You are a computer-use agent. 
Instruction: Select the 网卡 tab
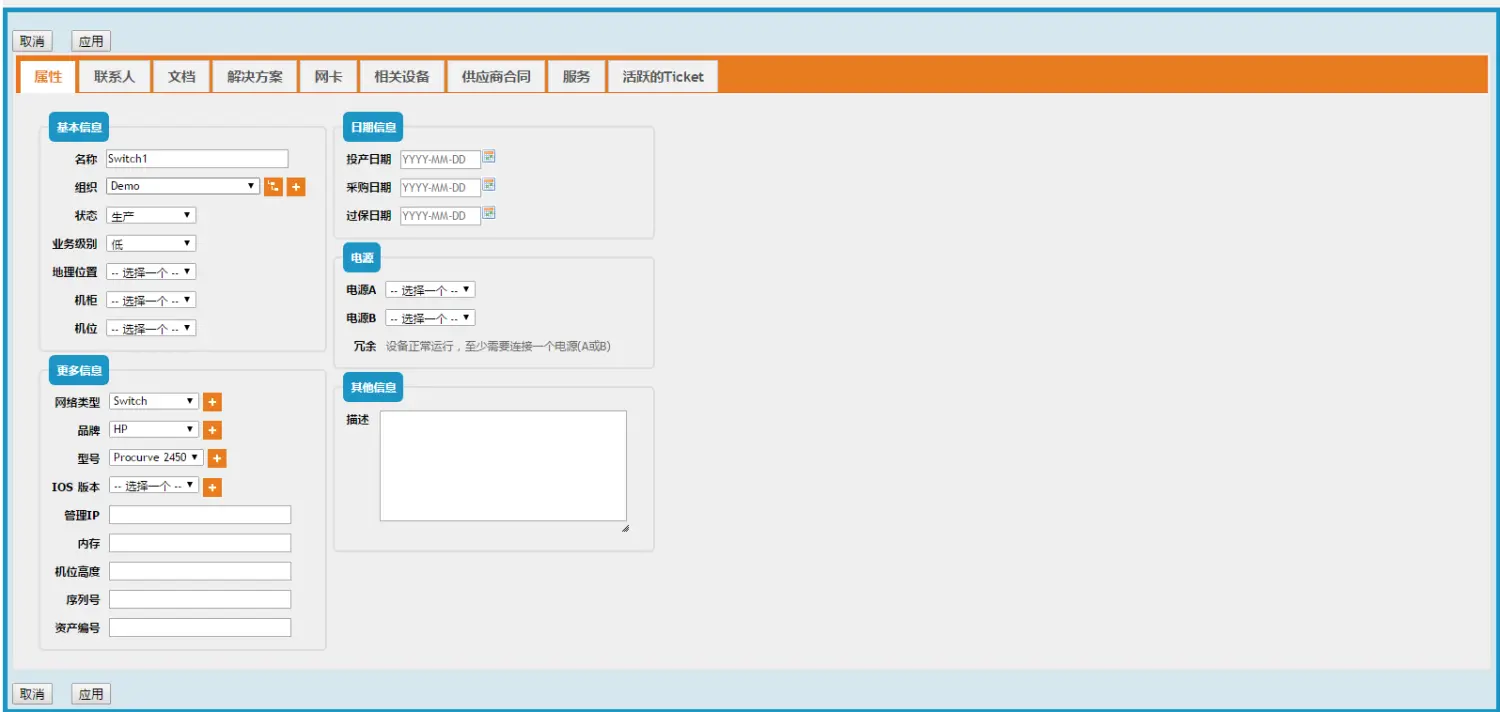[x=328, y=76]
